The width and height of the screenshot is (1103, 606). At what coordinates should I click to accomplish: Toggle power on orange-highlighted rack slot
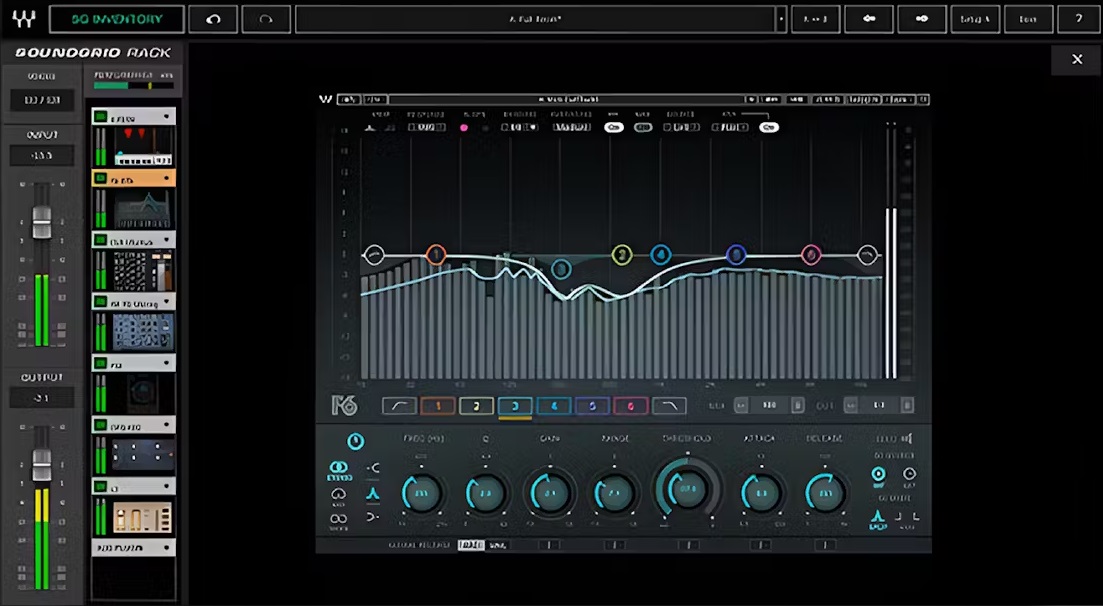pos(101,179)
